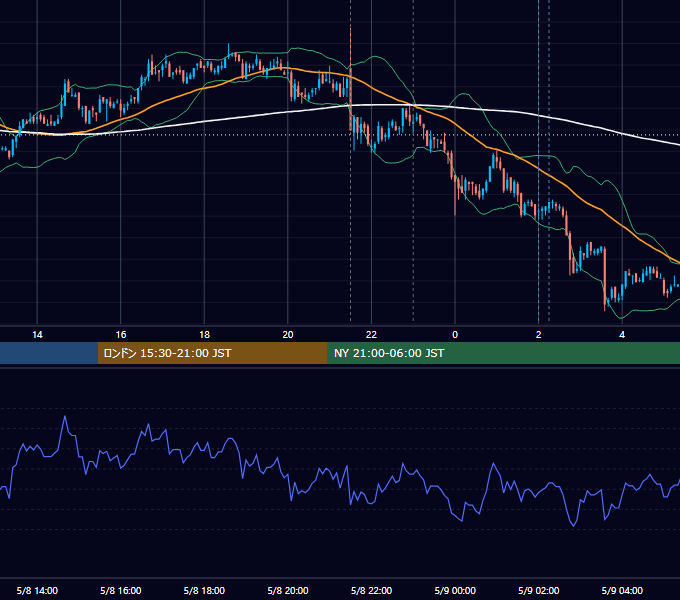Click the 5/9 04:00 label on indicator axis
680x600 pixels.
[622, 590]
